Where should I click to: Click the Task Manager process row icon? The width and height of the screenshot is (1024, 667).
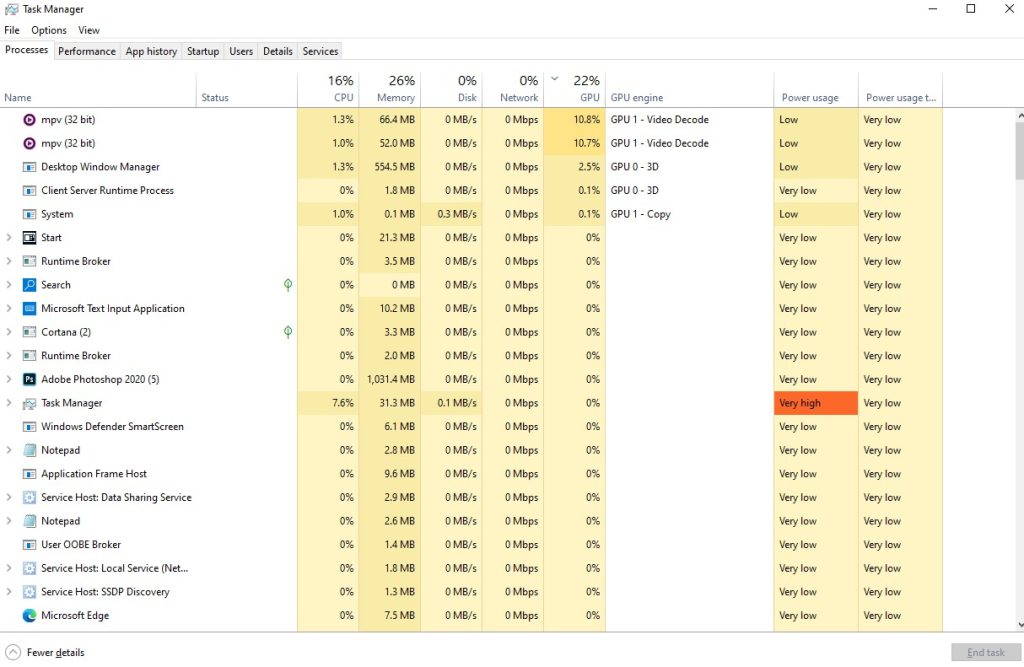29,403
